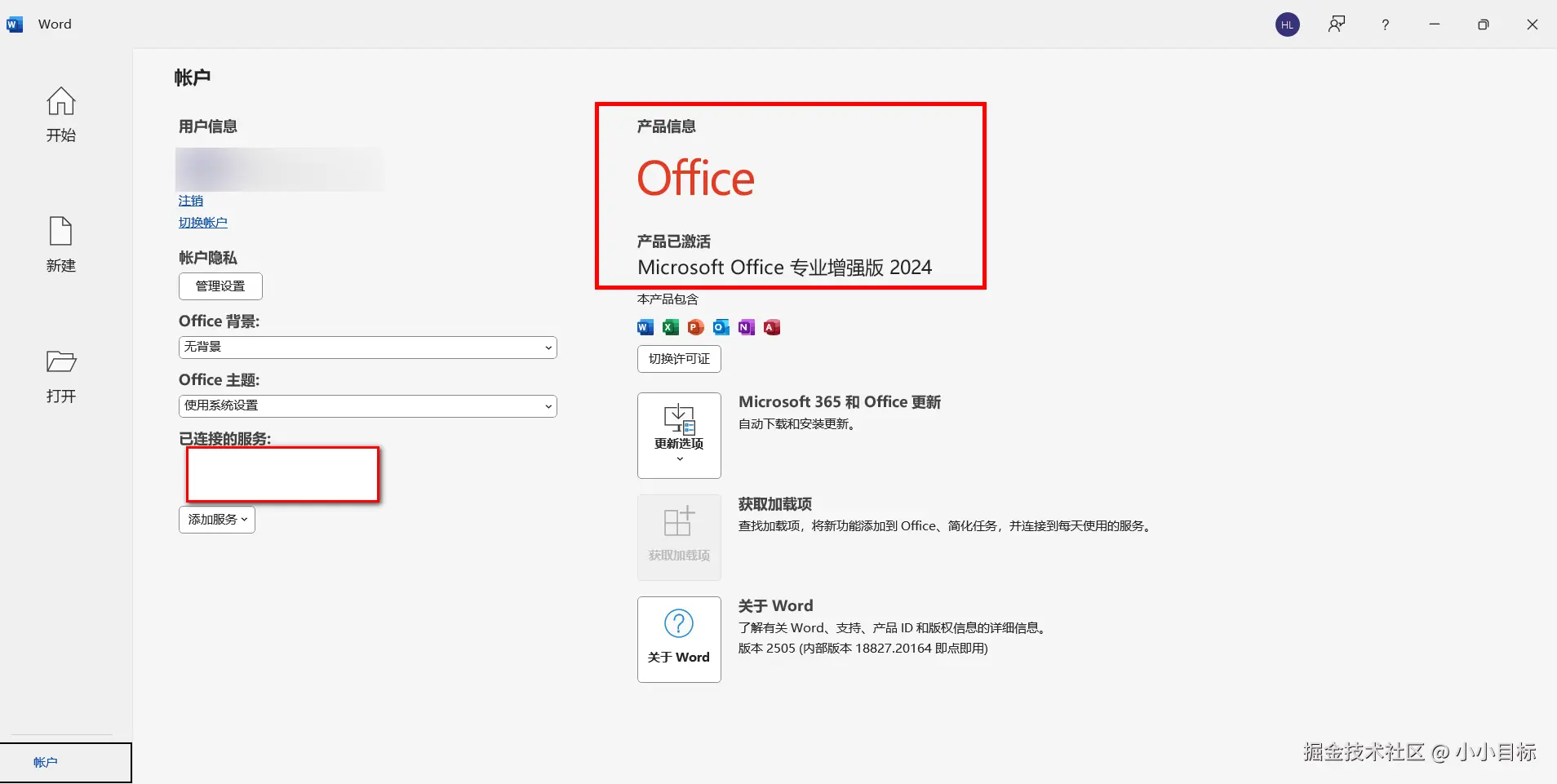The image size is (1557, 784).
Task: Click the Microsoft 365 和 Office 更新 heading
Action: (x=840, y=402)
